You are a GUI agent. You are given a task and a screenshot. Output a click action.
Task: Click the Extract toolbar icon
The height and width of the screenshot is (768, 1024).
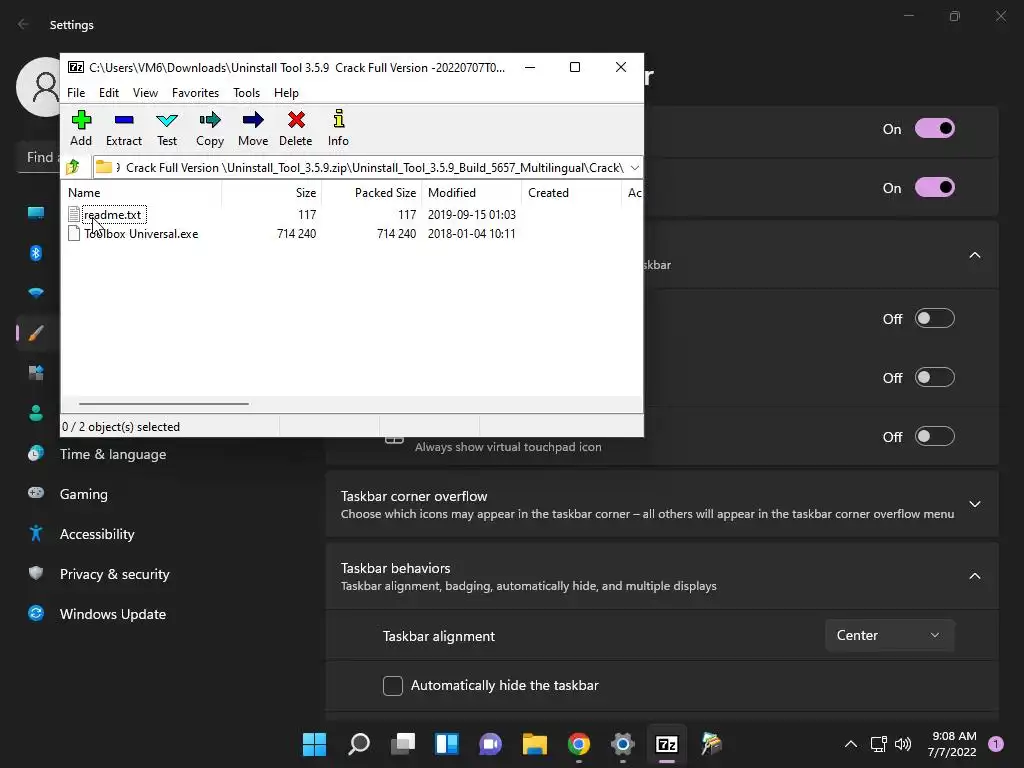[123, 128]
